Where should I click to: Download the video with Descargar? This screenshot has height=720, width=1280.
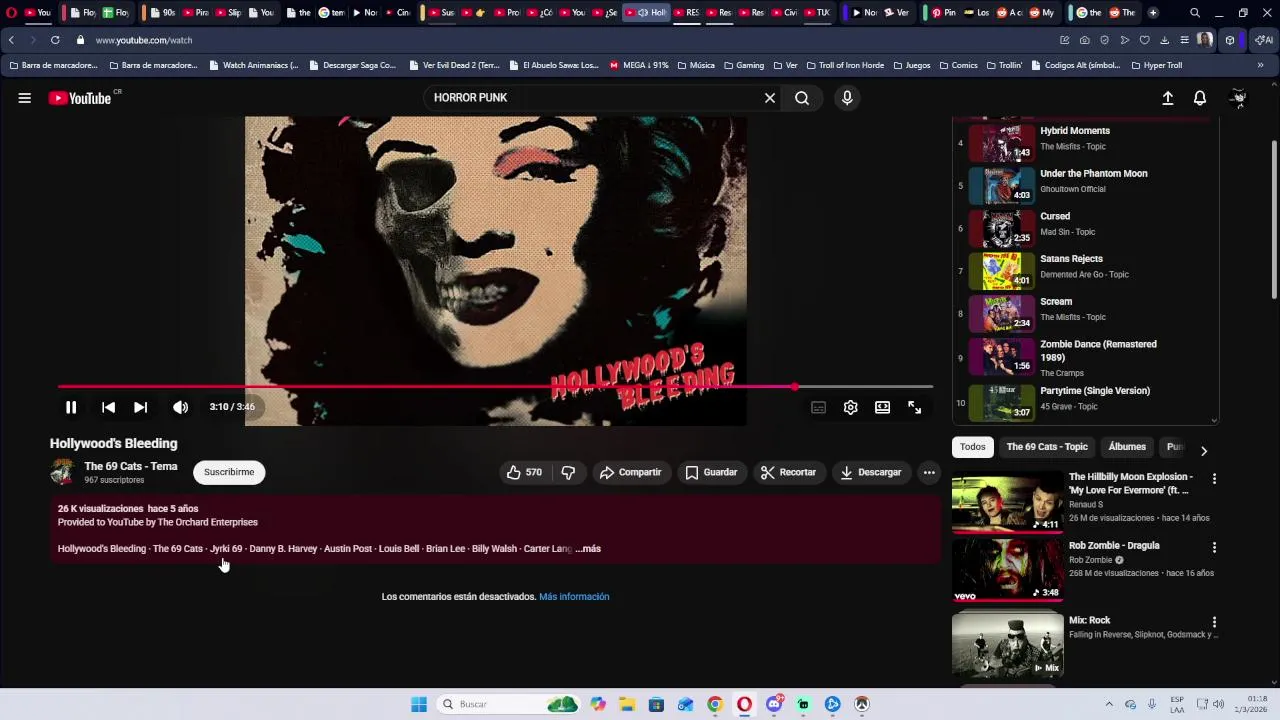(871, 472)
